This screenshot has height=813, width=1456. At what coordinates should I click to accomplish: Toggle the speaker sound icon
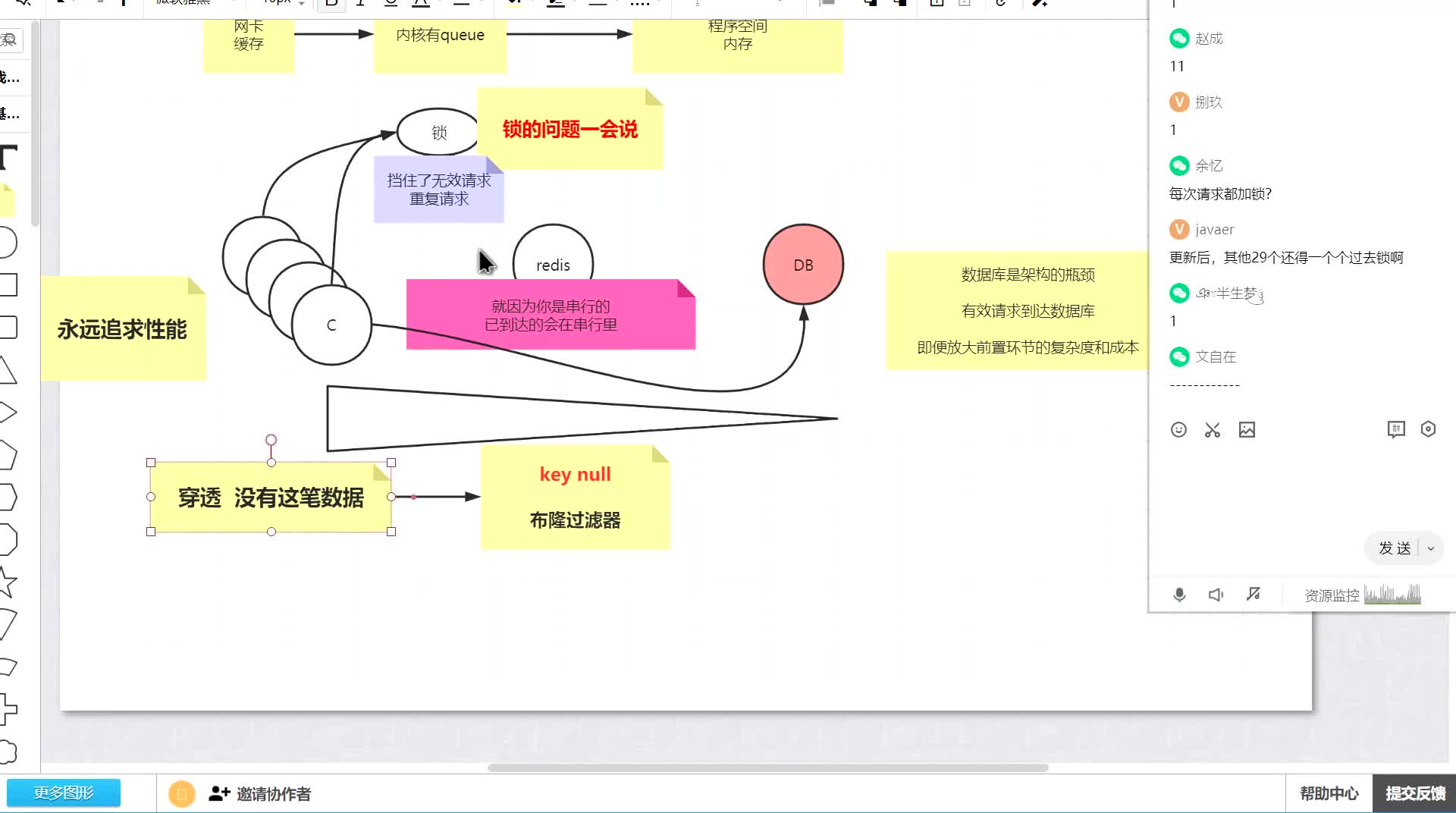point(1216,595)
